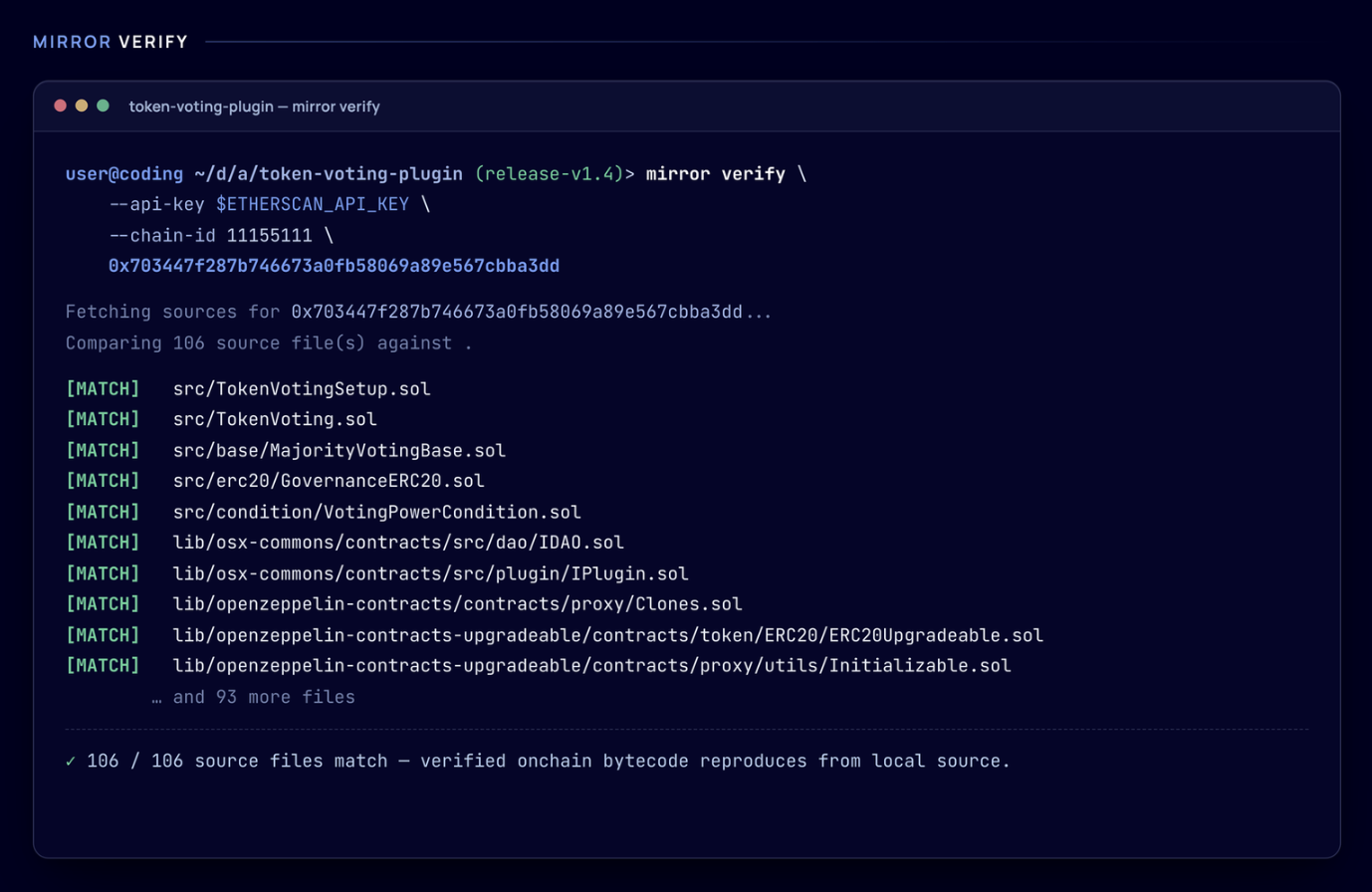Click 'src/erc20/GovernanceERC20.sol' file path

click(329, 482)
